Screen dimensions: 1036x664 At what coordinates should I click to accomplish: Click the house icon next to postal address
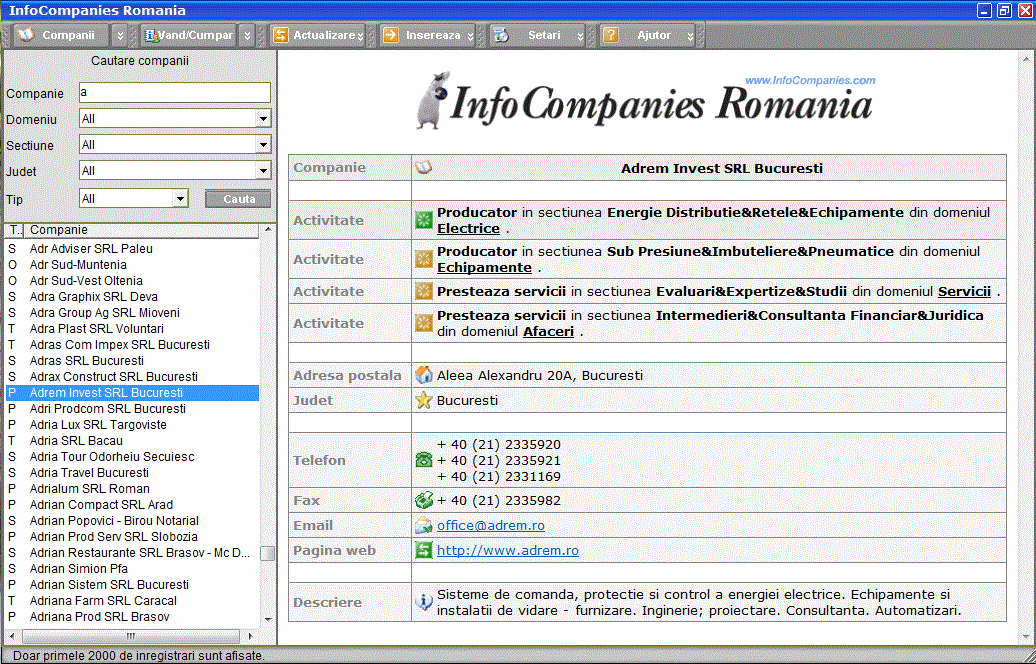pos(424,375)
